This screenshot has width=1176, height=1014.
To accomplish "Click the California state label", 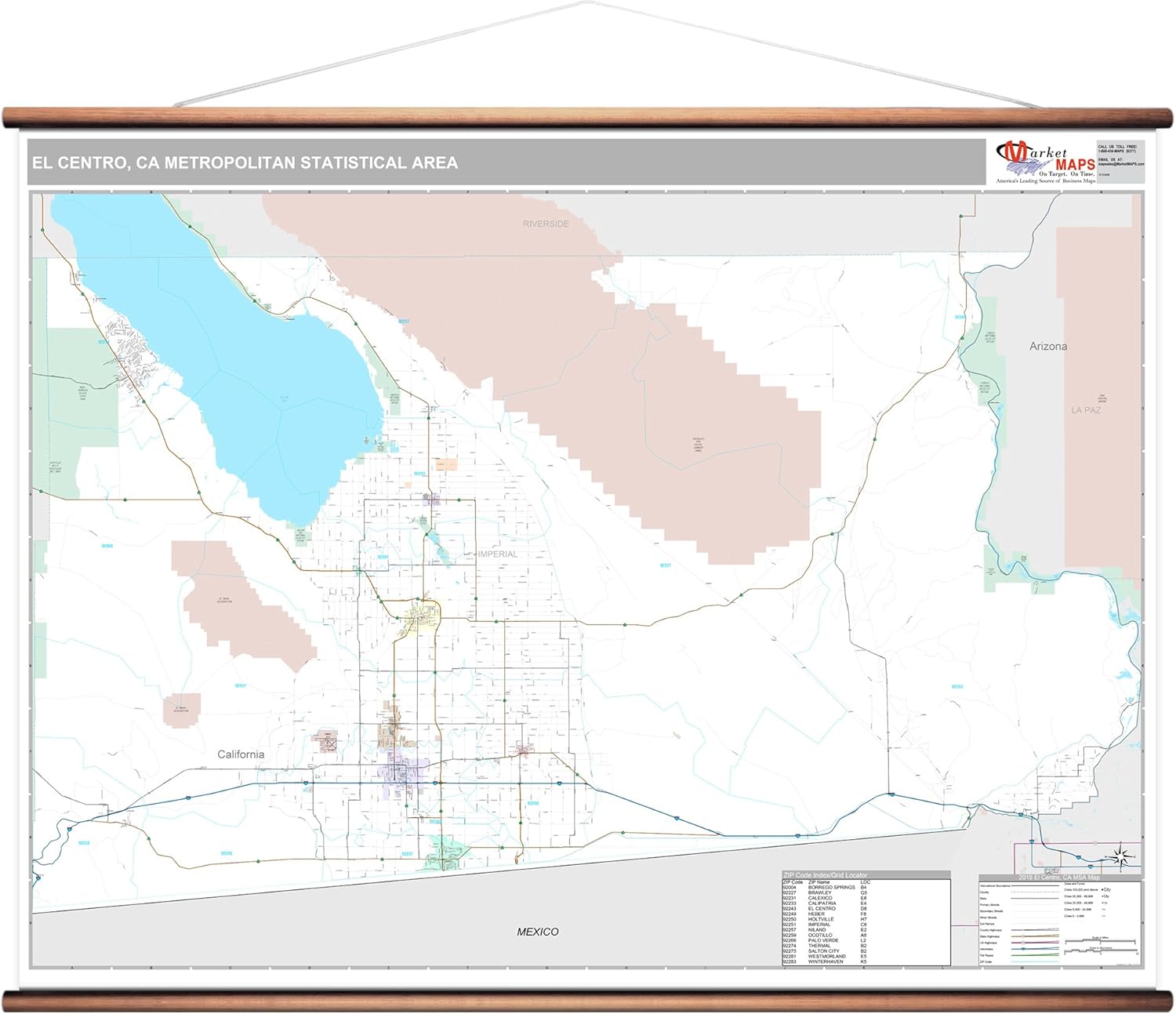I will [x=241, y=754].
